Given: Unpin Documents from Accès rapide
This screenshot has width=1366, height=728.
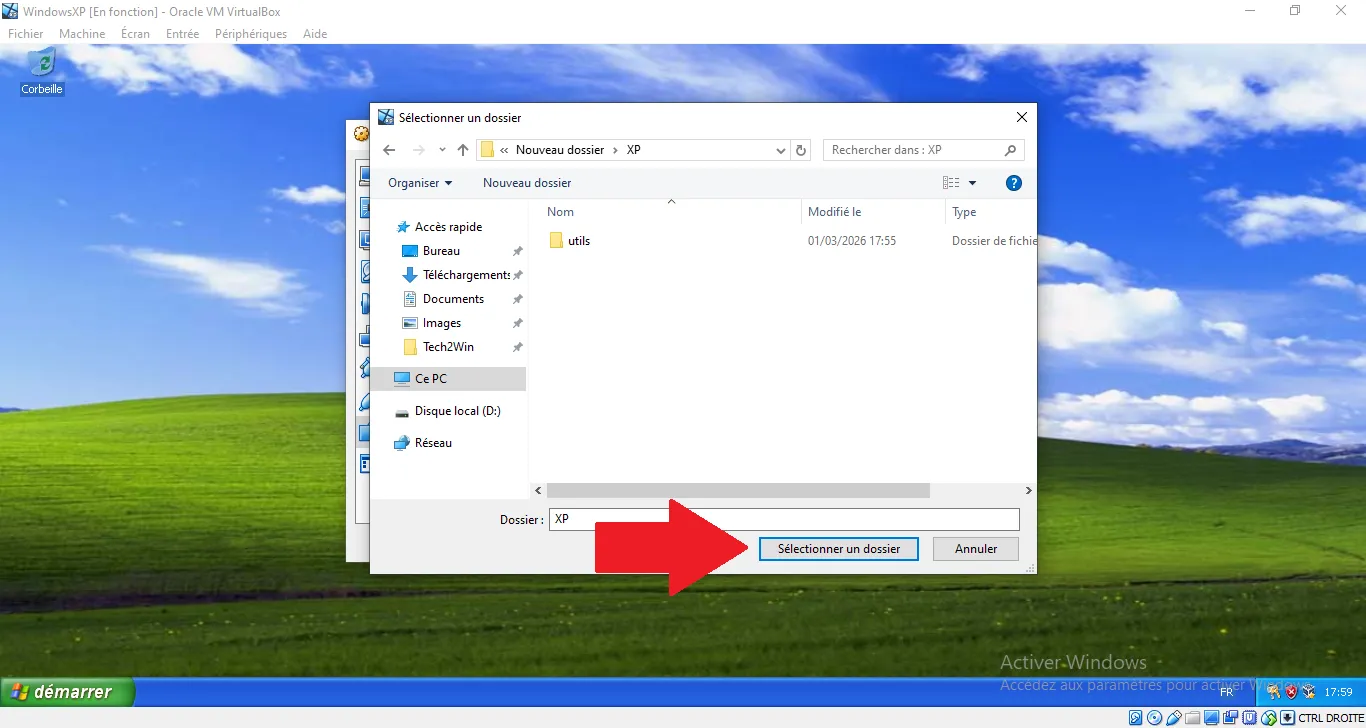Looking at the screenshot, I should click(517, 298).
